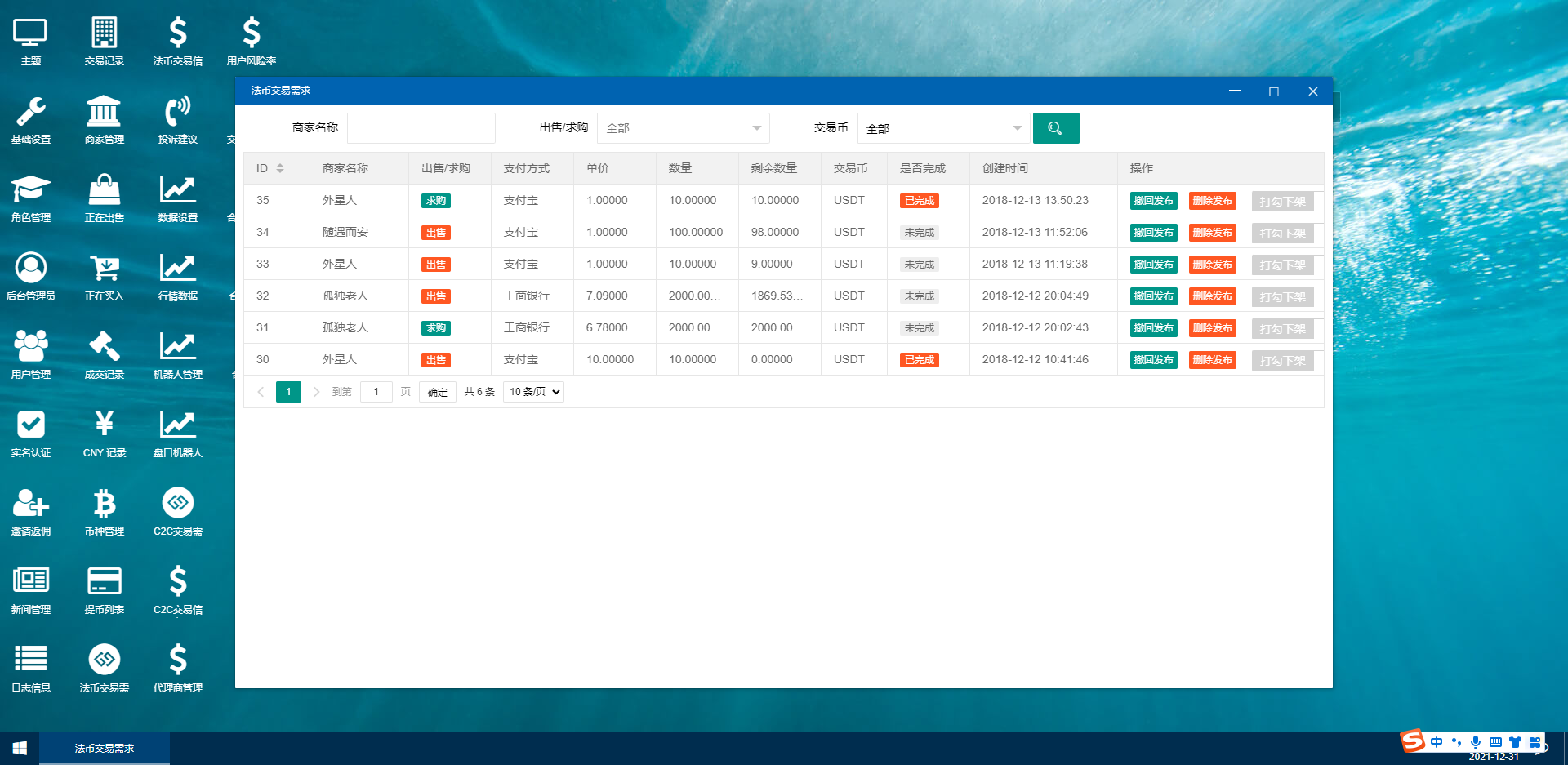Change the 10条/页 page size selector

click(532, 392)
